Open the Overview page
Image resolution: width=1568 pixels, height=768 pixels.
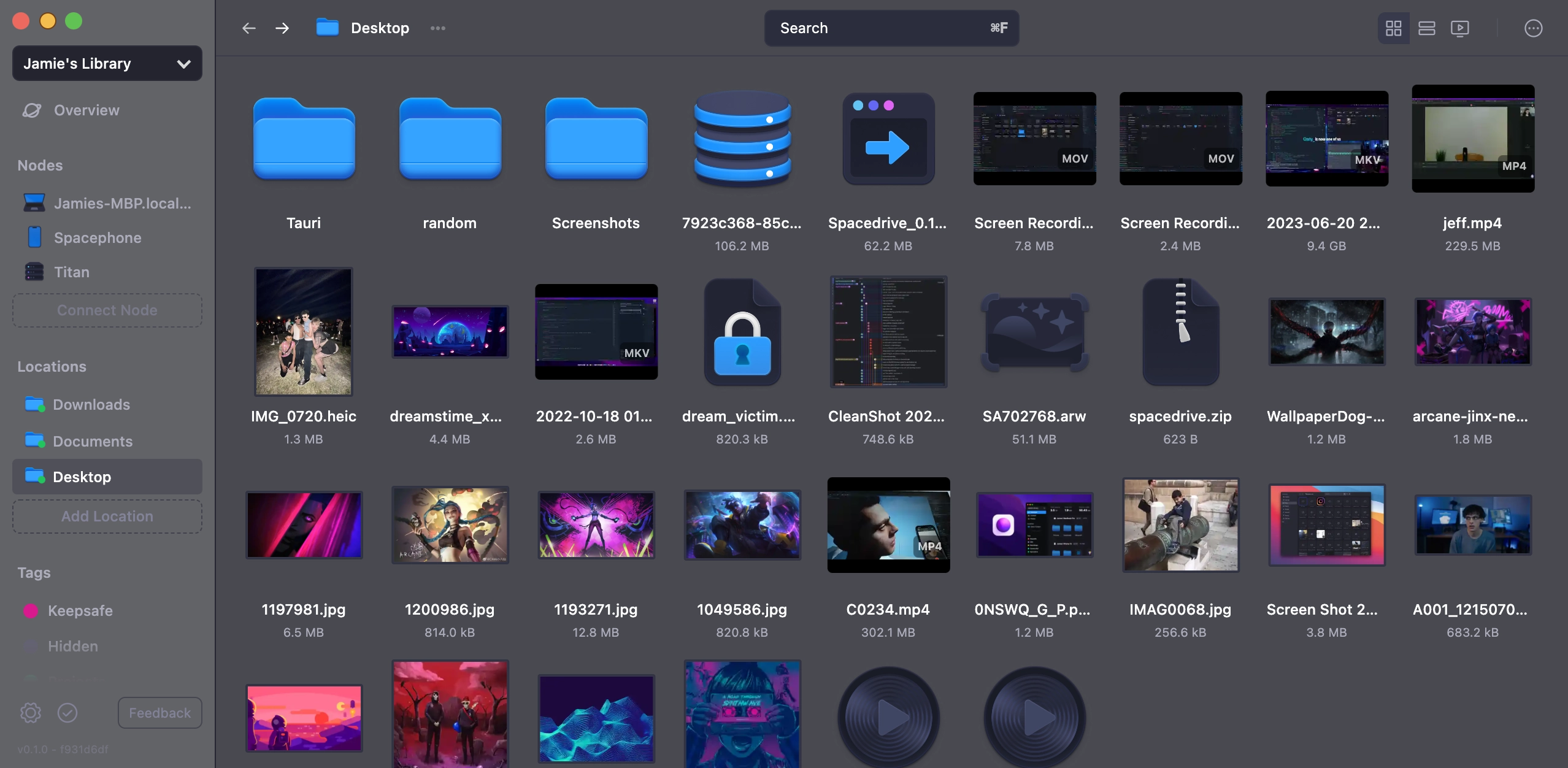(86, 110)
